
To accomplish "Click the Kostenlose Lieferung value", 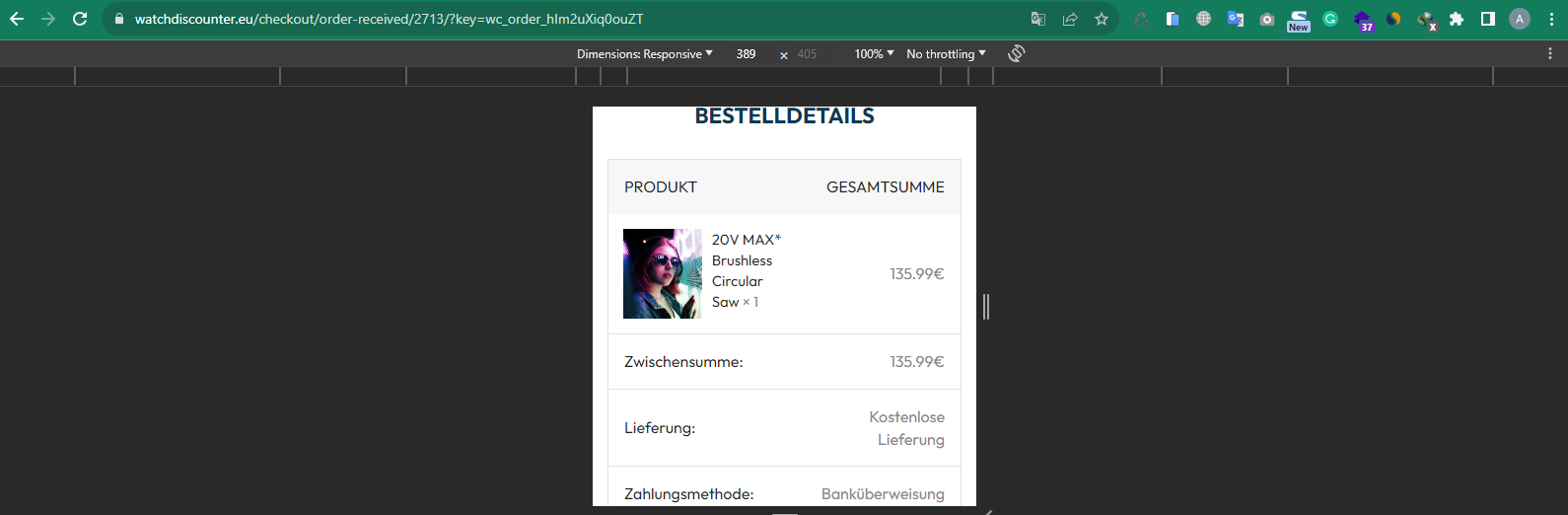I will click(906, 428).
